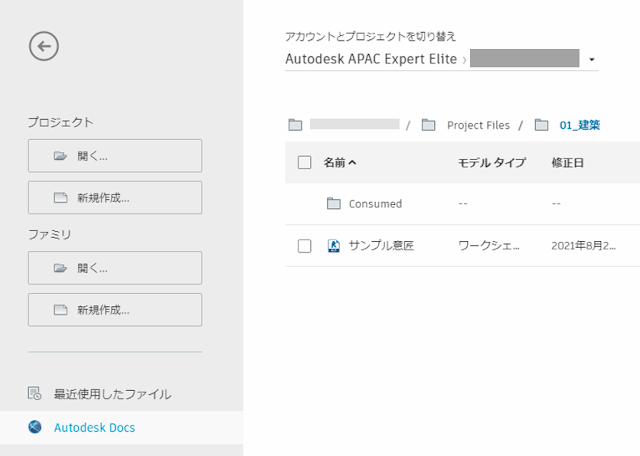Check the box for サンプル意匠
The image size is (640, 456).
tap(305, 245)
